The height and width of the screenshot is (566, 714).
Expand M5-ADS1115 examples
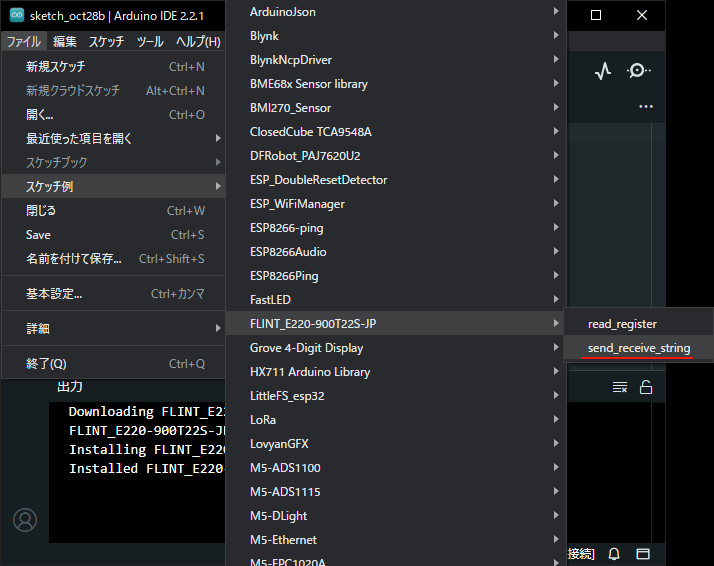(x=396, y=492)
